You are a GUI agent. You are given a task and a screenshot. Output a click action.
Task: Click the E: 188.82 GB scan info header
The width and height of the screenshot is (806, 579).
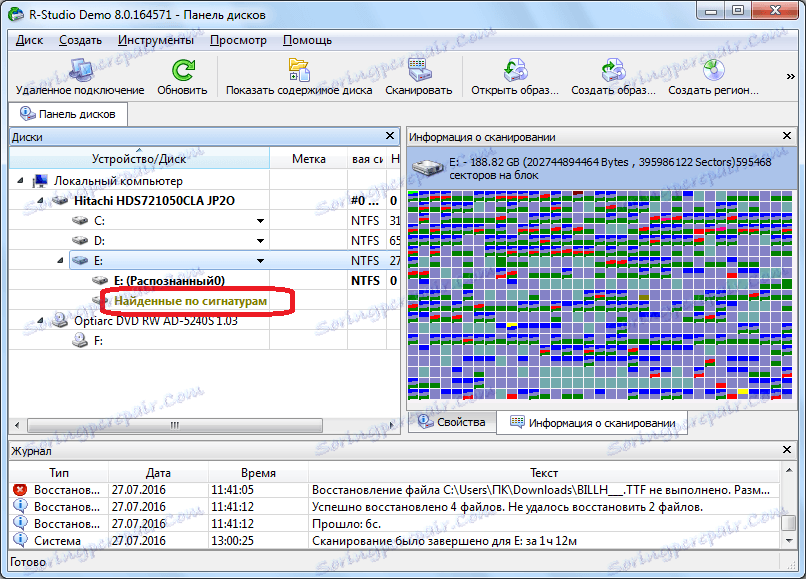(601, 168)
